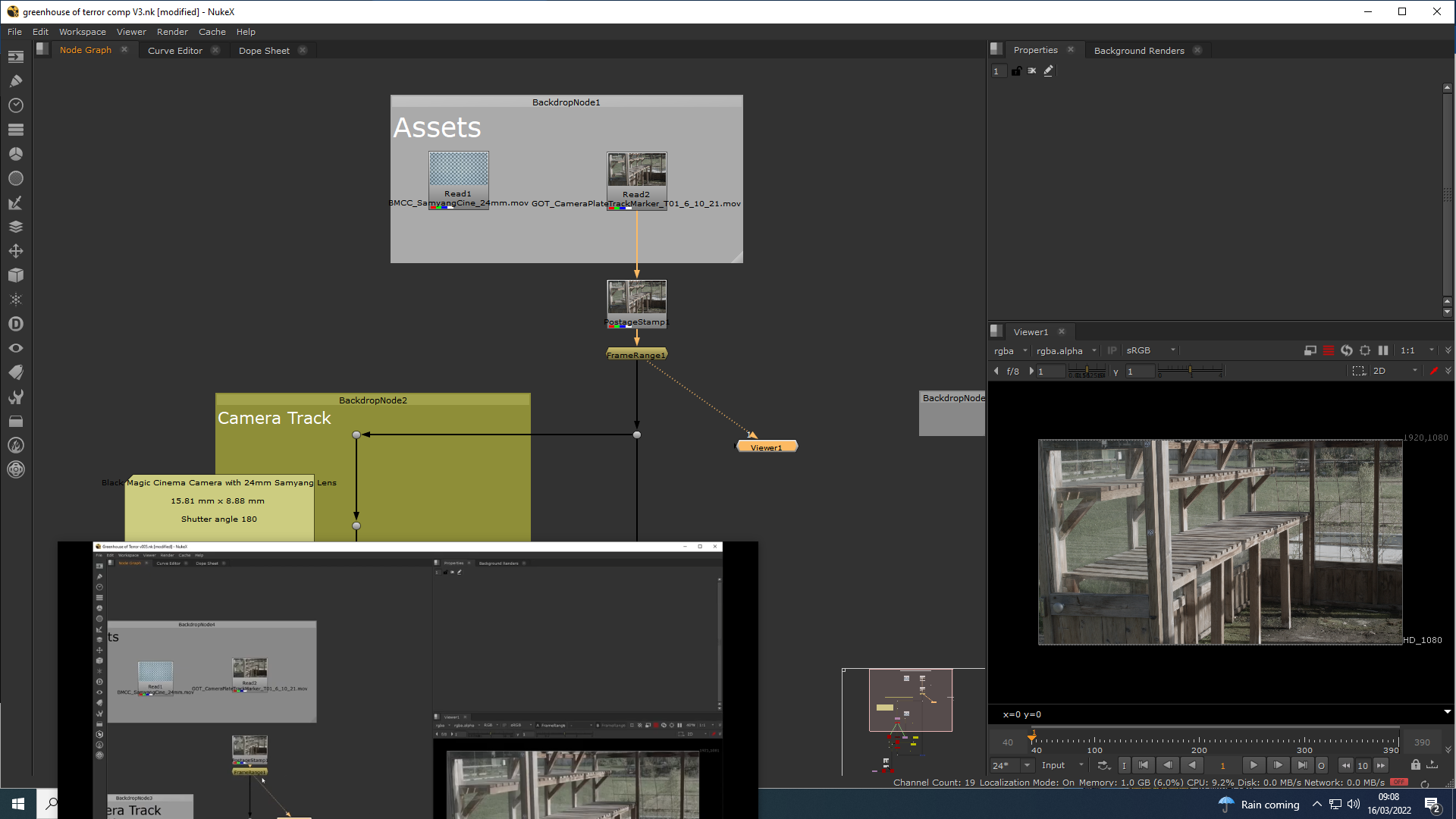Open the sRGB viewer process dropdown

click(x=1150, y=350)
